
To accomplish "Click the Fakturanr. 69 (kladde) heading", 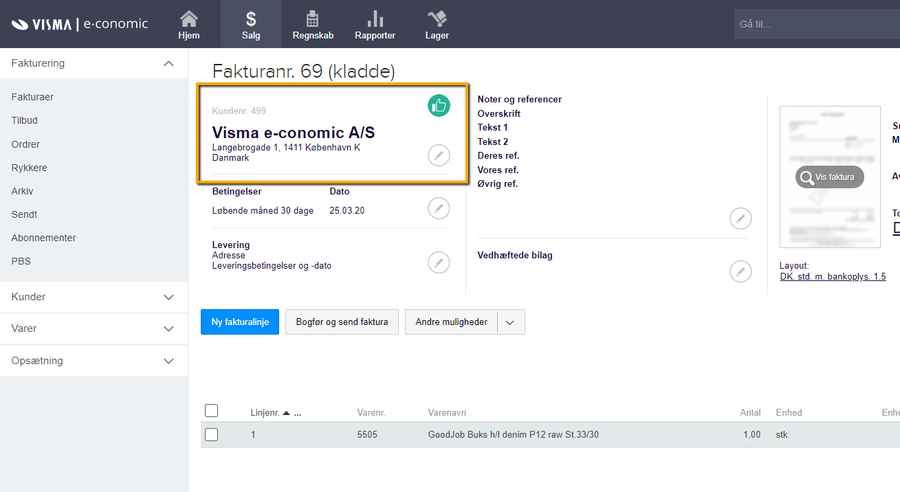I will point(304,71).
